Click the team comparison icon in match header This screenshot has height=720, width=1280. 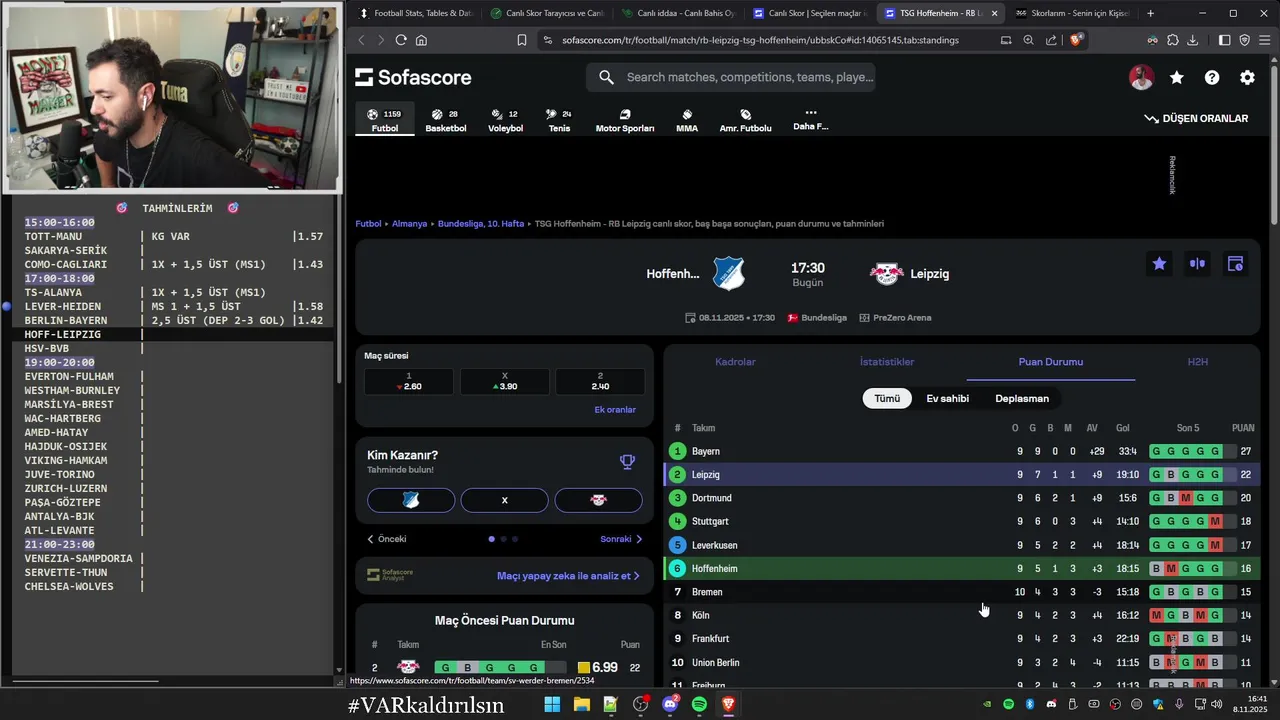pyautogui.click(x=1197, y=264)
